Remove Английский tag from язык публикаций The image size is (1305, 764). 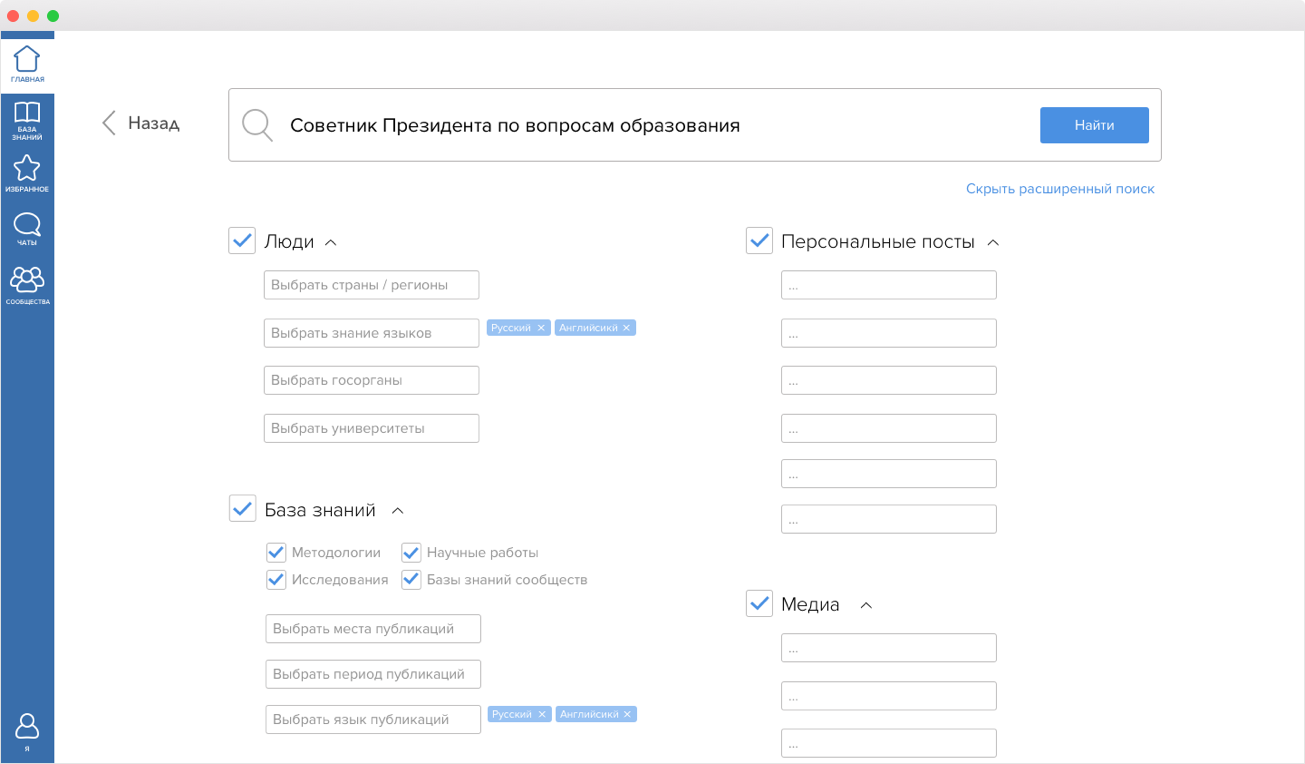628,715
